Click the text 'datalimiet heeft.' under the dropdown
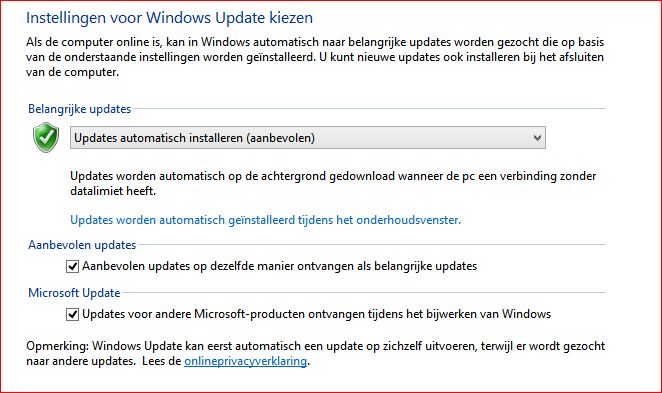Viewport: 662px width, 393px height. 113,191
